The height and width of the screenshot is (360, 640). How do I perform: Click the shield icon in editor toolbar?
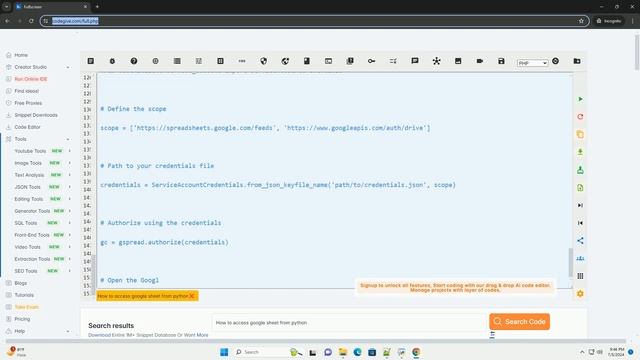[x=264, y=61]
